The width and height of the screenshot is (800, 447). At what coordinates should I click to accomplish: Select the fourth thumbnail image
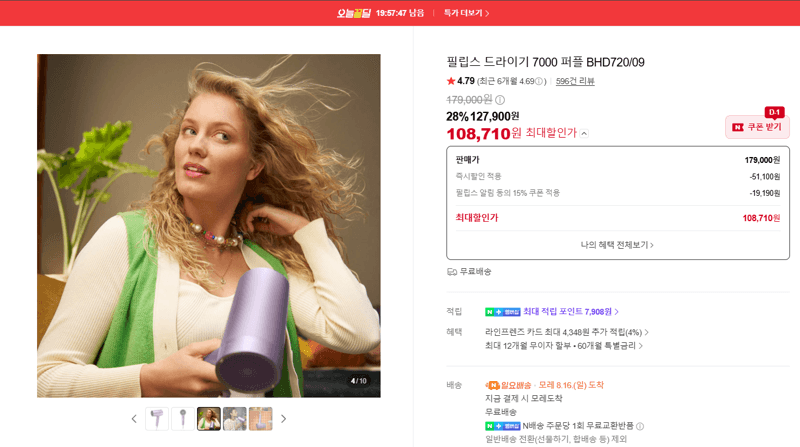pyautogui.click(x=235, y=419)
